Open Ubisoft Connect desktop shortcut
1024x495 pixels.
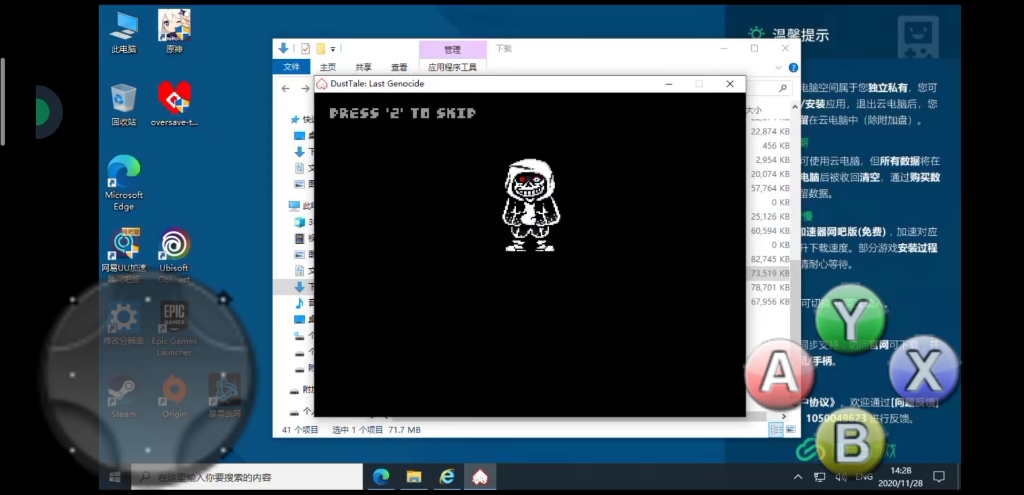coord(174,256)
